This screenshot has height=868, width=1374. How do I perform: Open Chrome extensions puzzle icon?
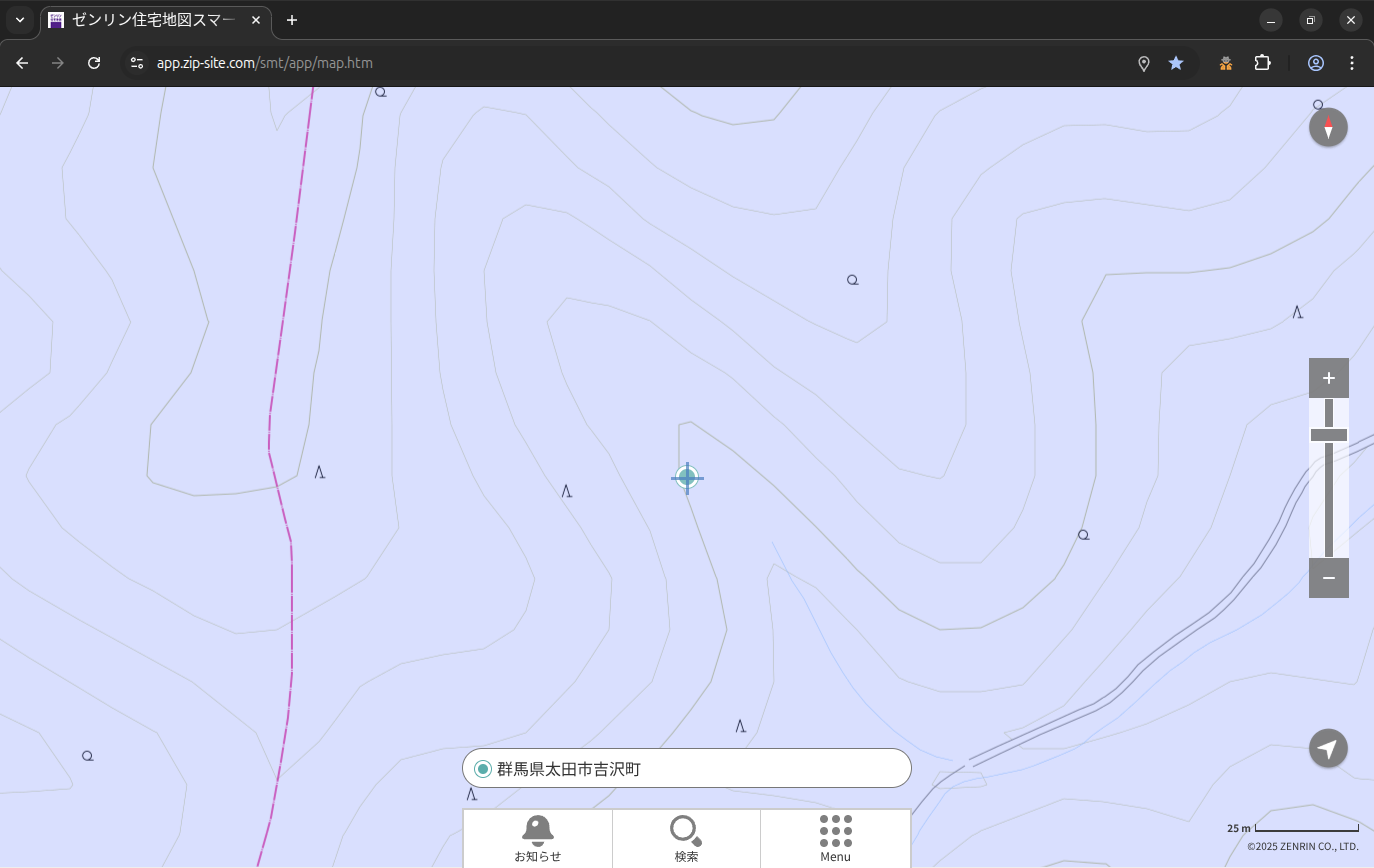point(1262,63)
